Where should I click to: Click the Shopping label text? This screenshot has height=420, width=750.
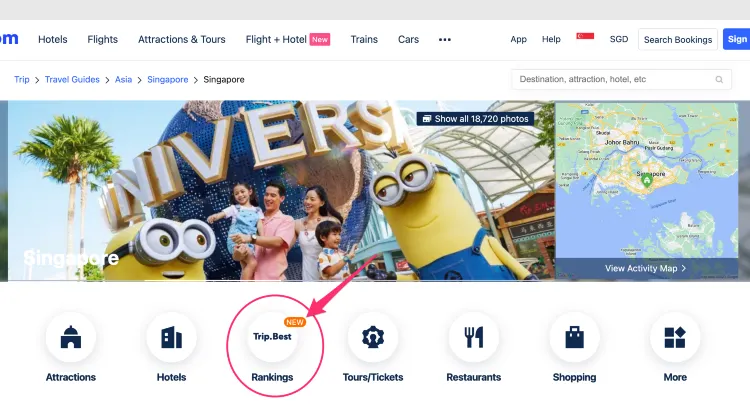pyautogui.click(x=574, y=377)
